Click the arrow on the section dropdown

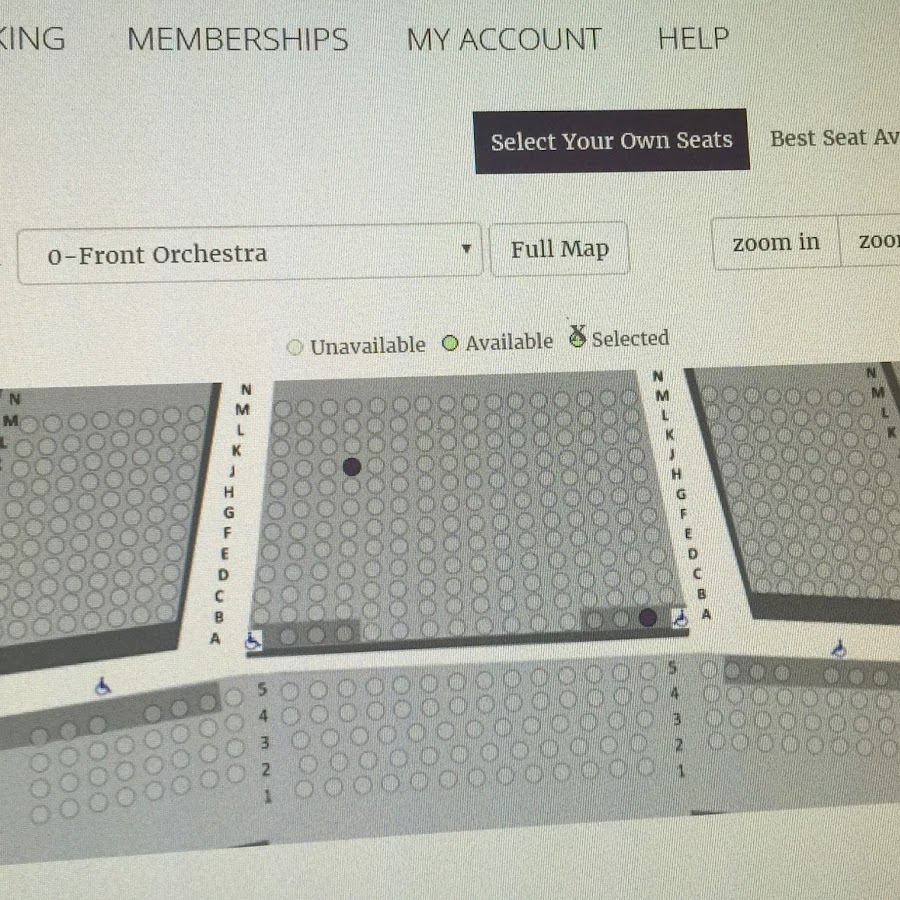tap(466, 249)
